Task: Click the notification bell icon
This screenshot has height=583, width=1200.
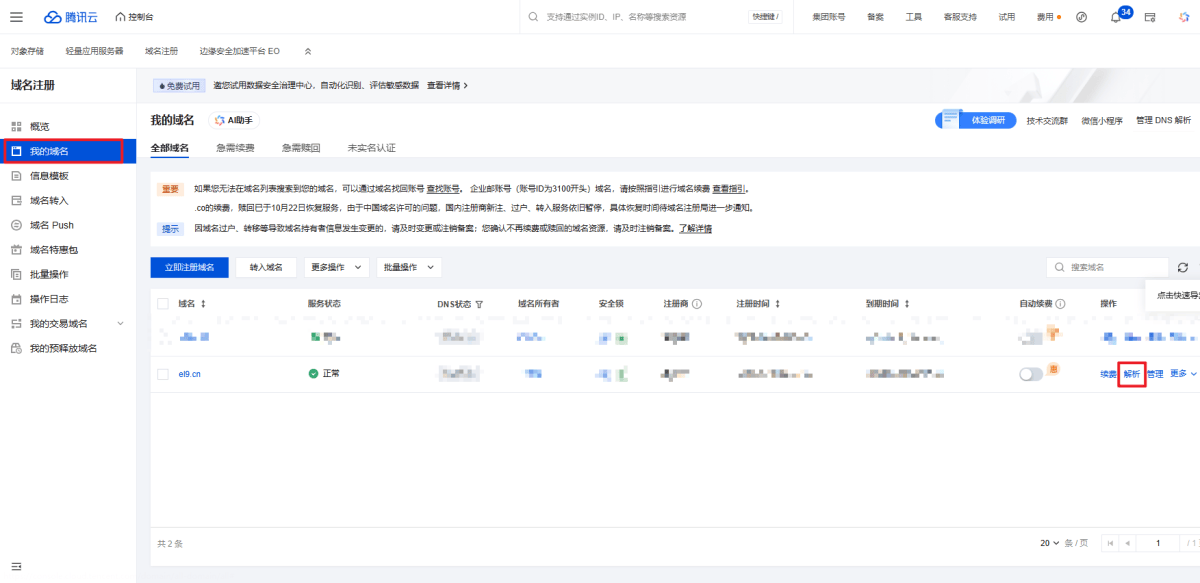Action: pyautogui.click(x=1115, y=18)
